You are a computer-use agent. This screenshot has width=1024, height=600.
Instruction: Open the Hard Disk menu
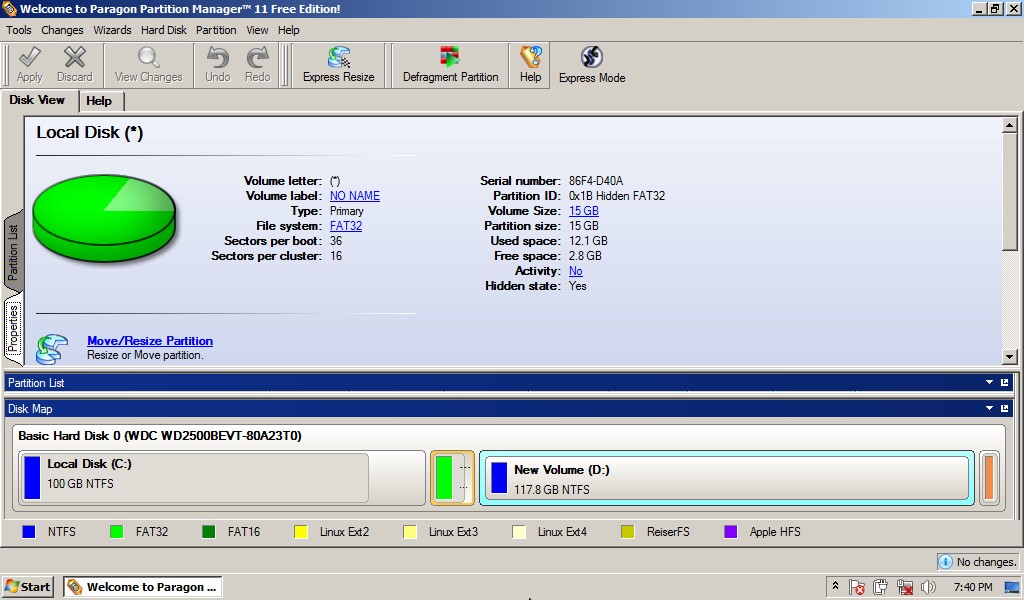164,30
